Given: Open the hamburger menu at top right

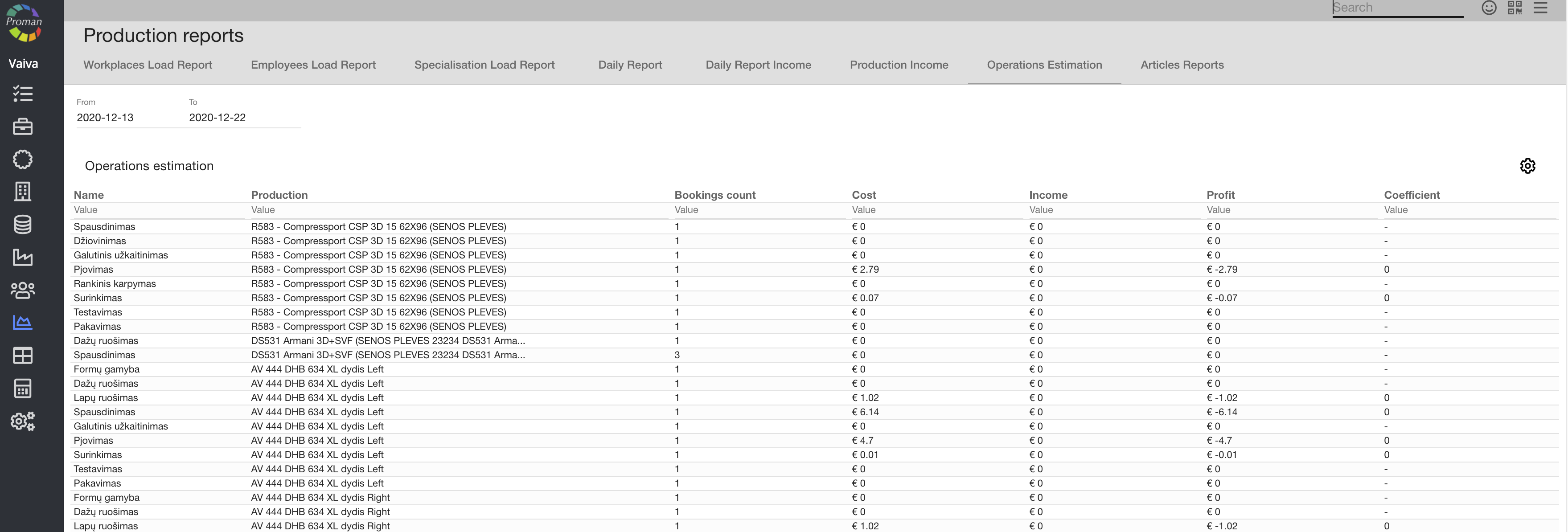Looking at the screenshot, I should coord(1539,8).
